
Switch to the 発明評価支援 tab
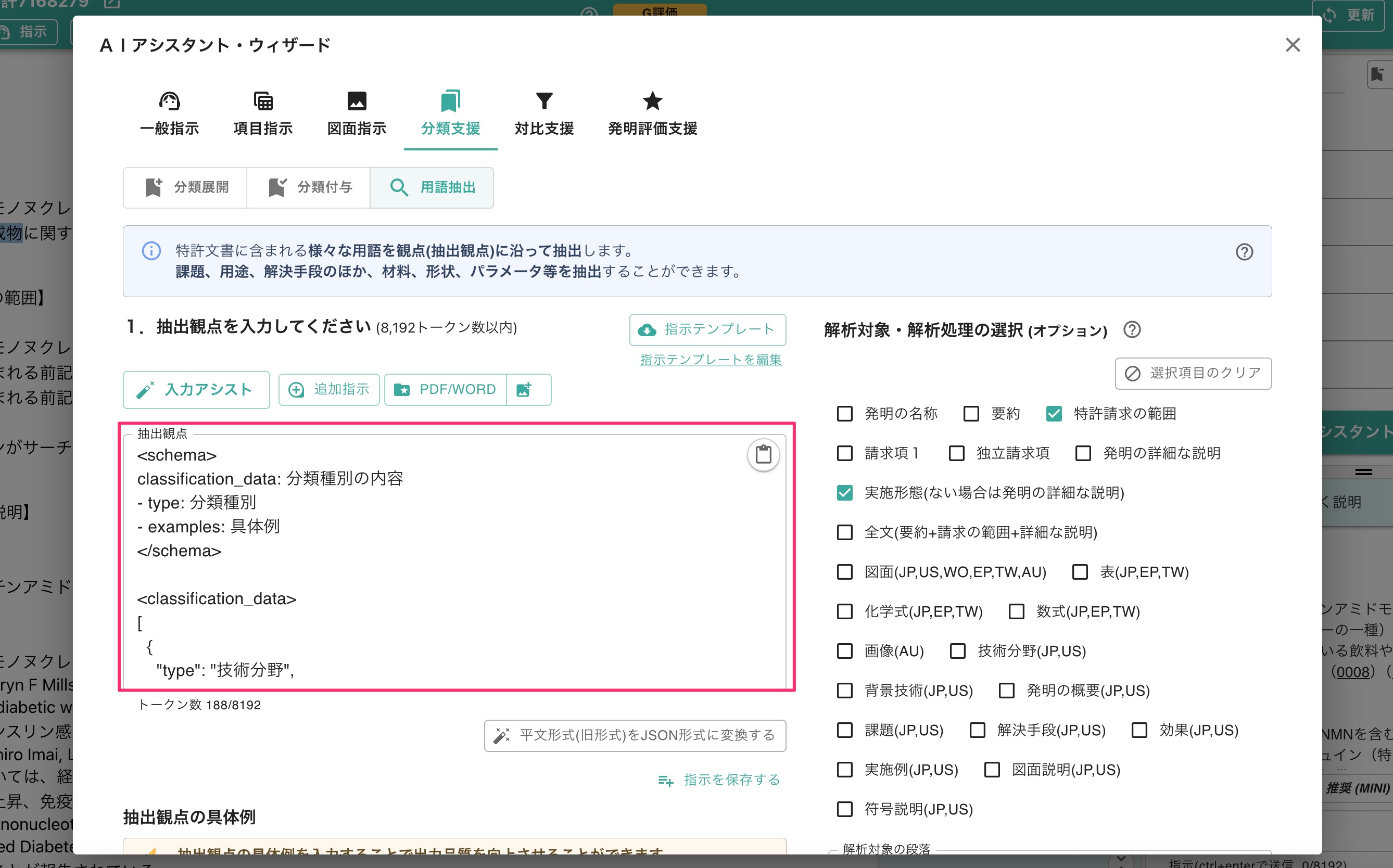tap(652, 114)
